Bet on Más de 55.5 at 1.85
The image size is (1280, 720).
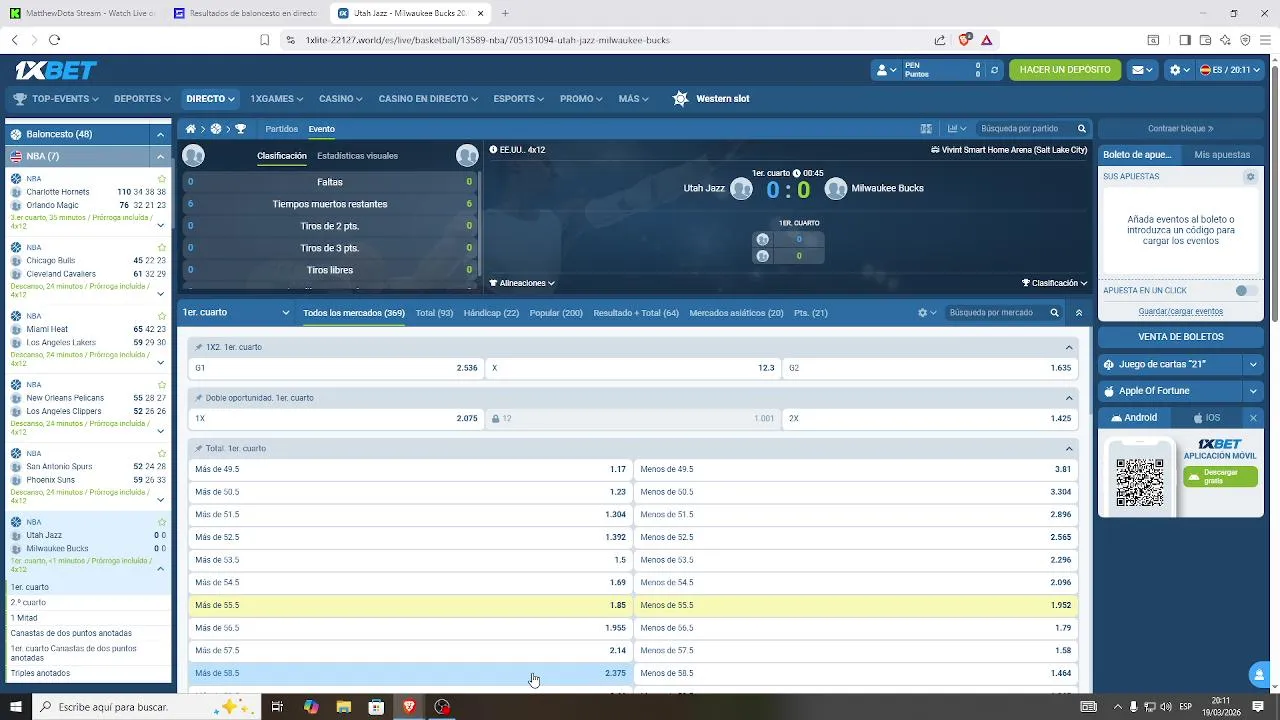[x=410, y=605]
